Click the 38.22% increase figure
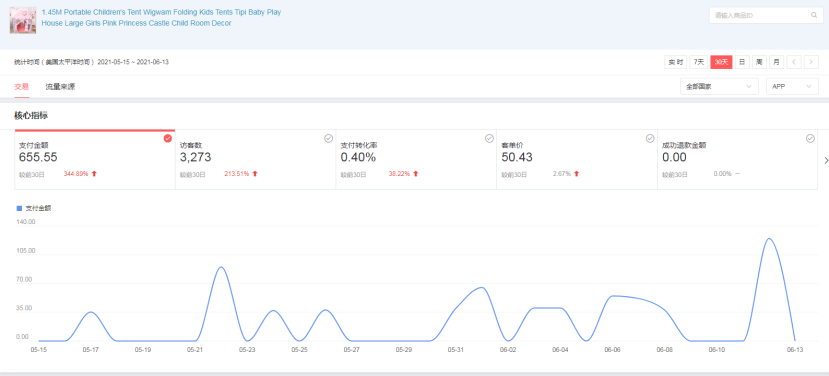The width and height of the screenshot is (829, 376). coord(399,174)
